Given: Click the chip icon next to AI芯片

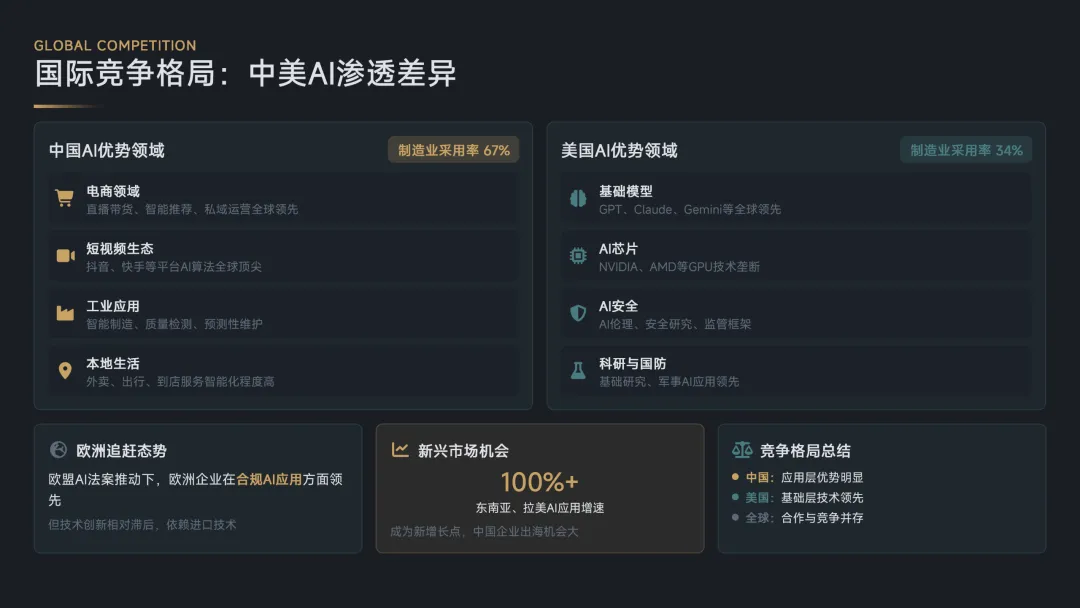Looking at the screenshot, I should [578, 255].
